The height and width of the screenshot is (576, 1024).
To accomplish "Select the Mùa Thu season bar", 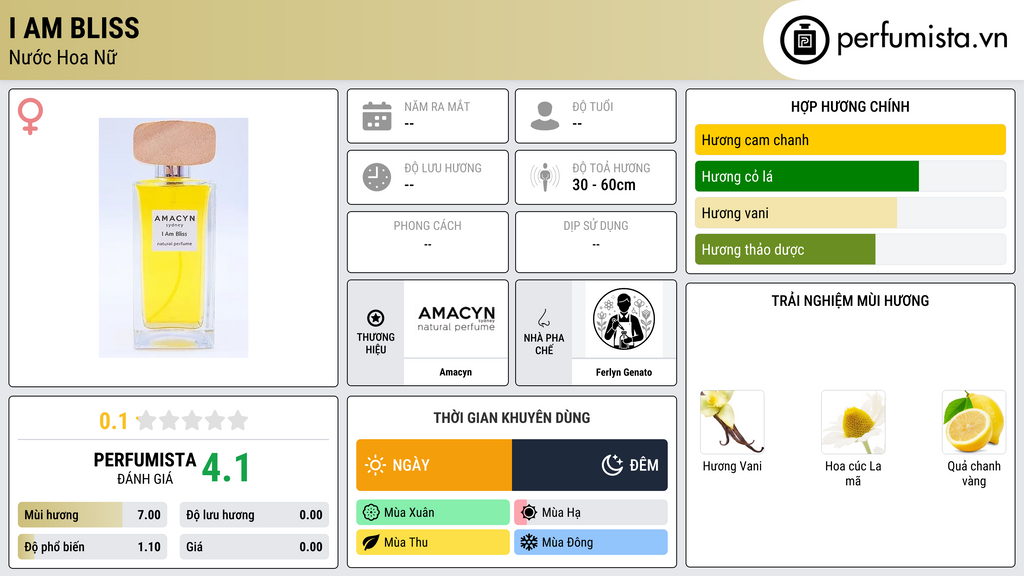I will pos(433,542).
